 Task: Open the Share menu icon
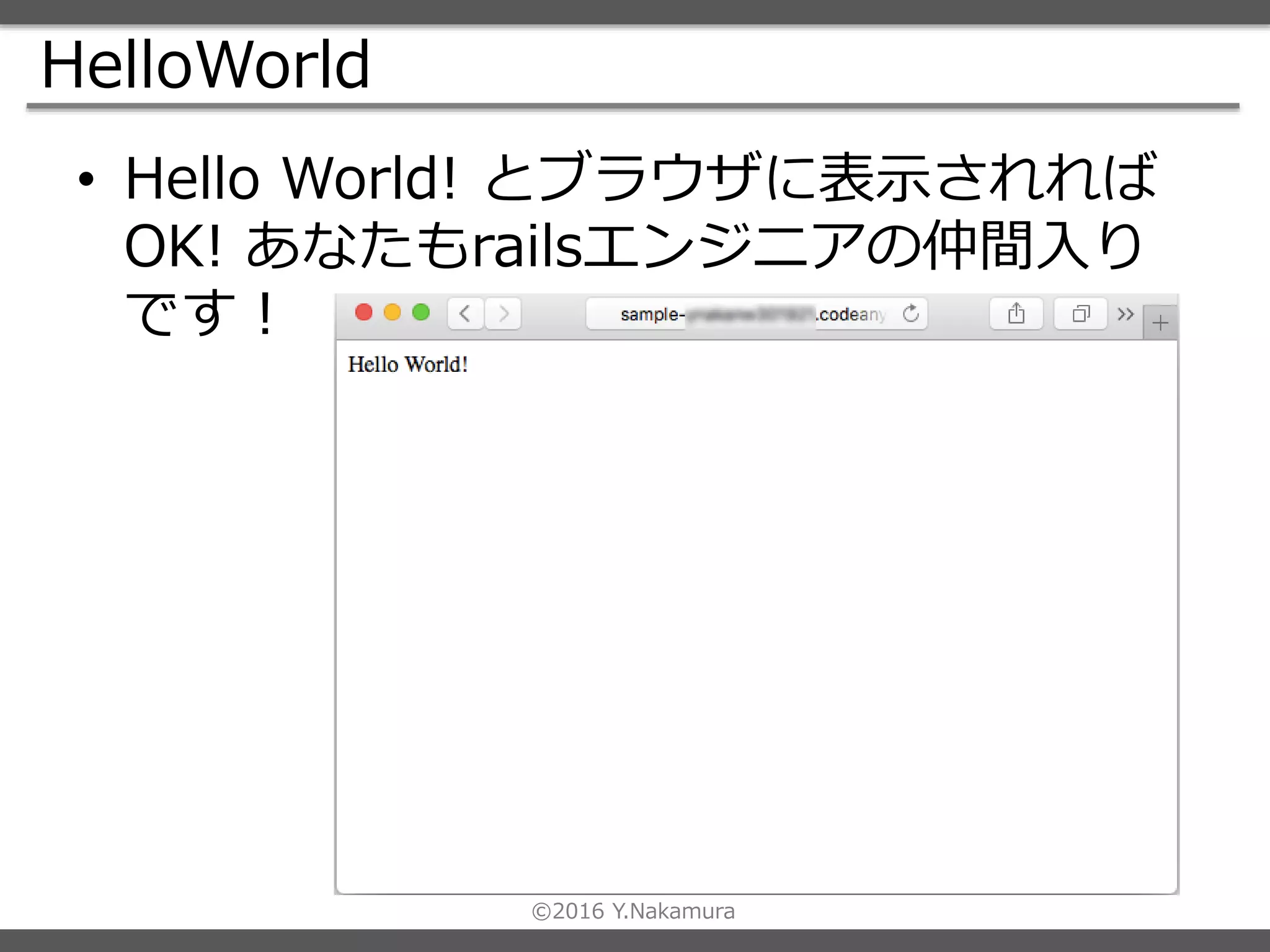tap(1016, 314)
